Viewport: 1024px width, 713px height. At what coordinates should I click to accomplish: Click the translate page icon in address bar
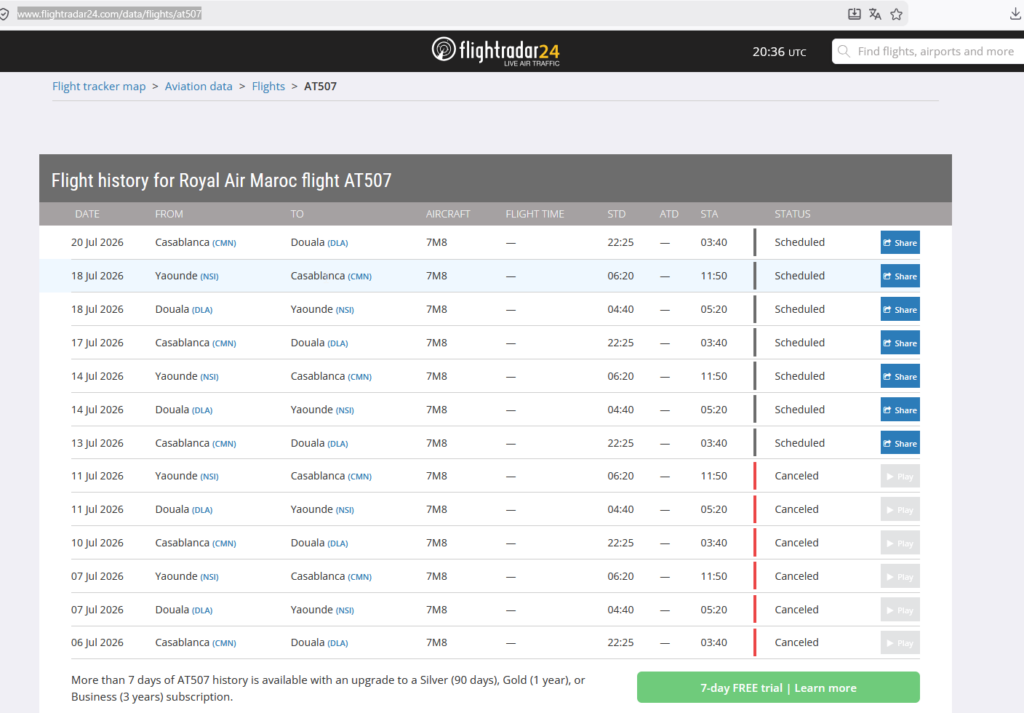click(875, 14)
